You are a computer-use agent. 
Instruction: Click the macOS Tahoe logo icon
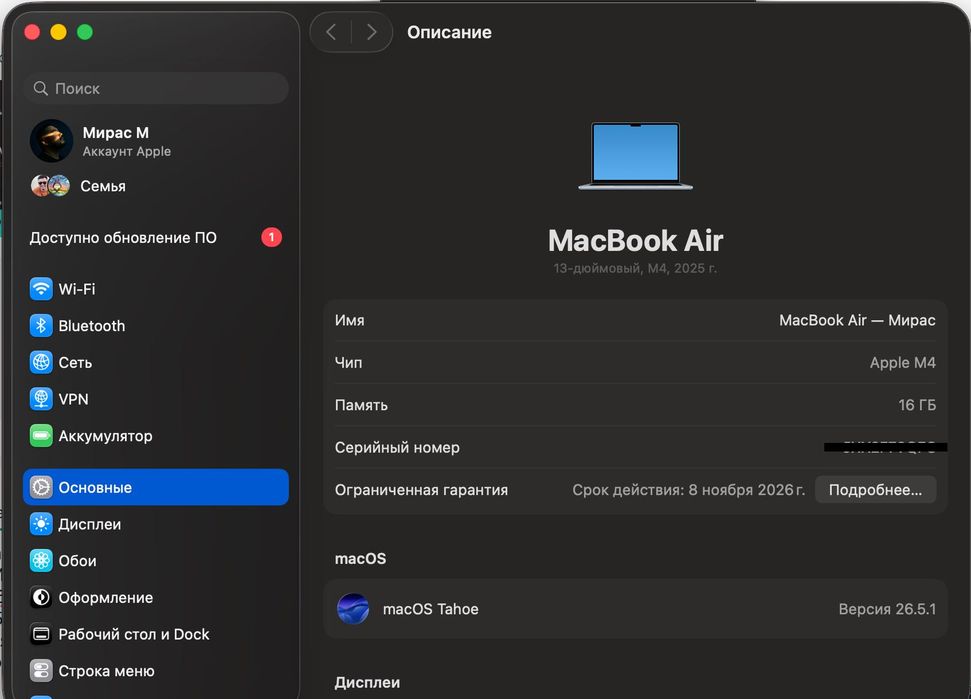[353, 609]
